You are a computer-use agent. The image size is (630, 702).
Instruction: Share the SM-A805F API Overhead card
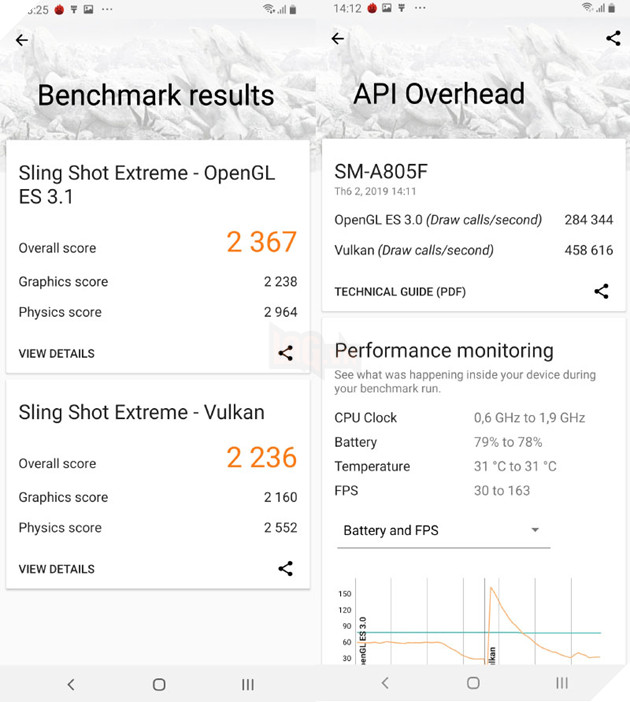point(601,292)
